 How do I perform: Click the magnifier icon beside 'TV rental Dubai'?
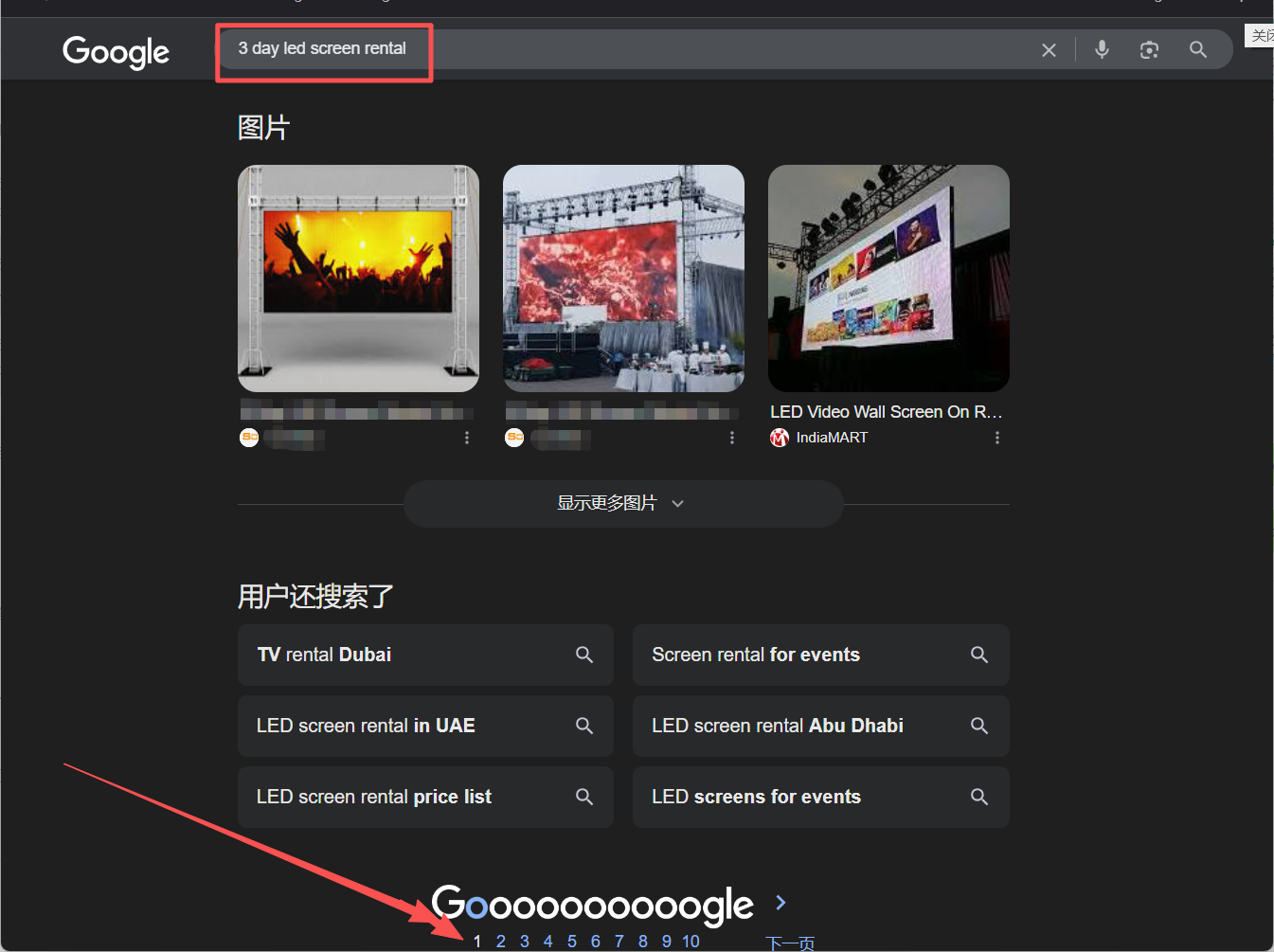[584, 655]
